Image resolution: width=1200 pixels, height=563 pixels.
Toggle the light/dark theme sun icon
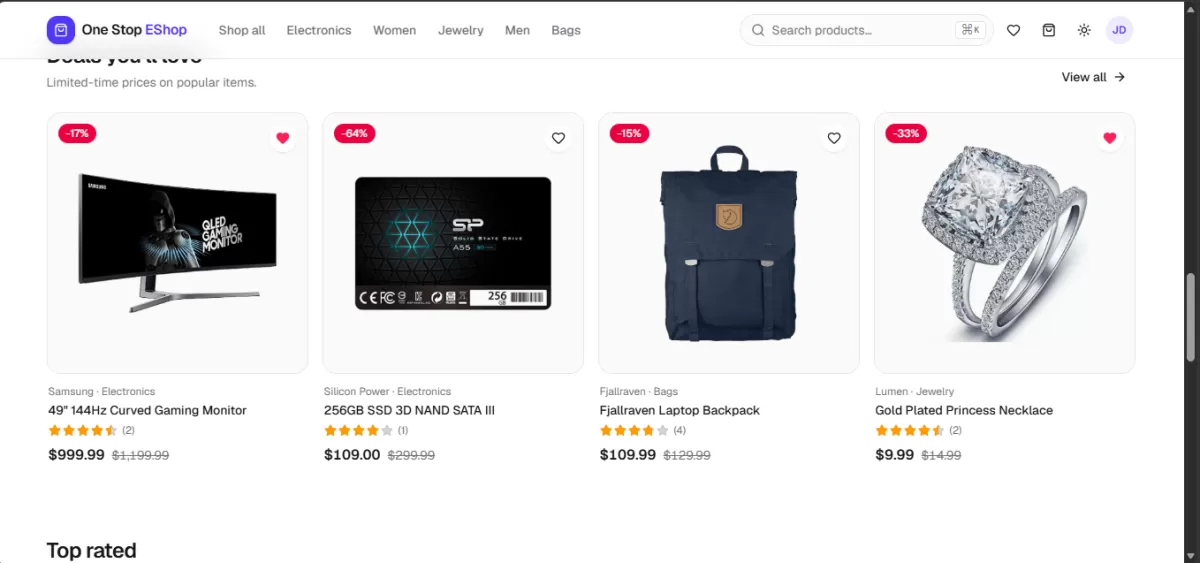[x=1084, y=30]
